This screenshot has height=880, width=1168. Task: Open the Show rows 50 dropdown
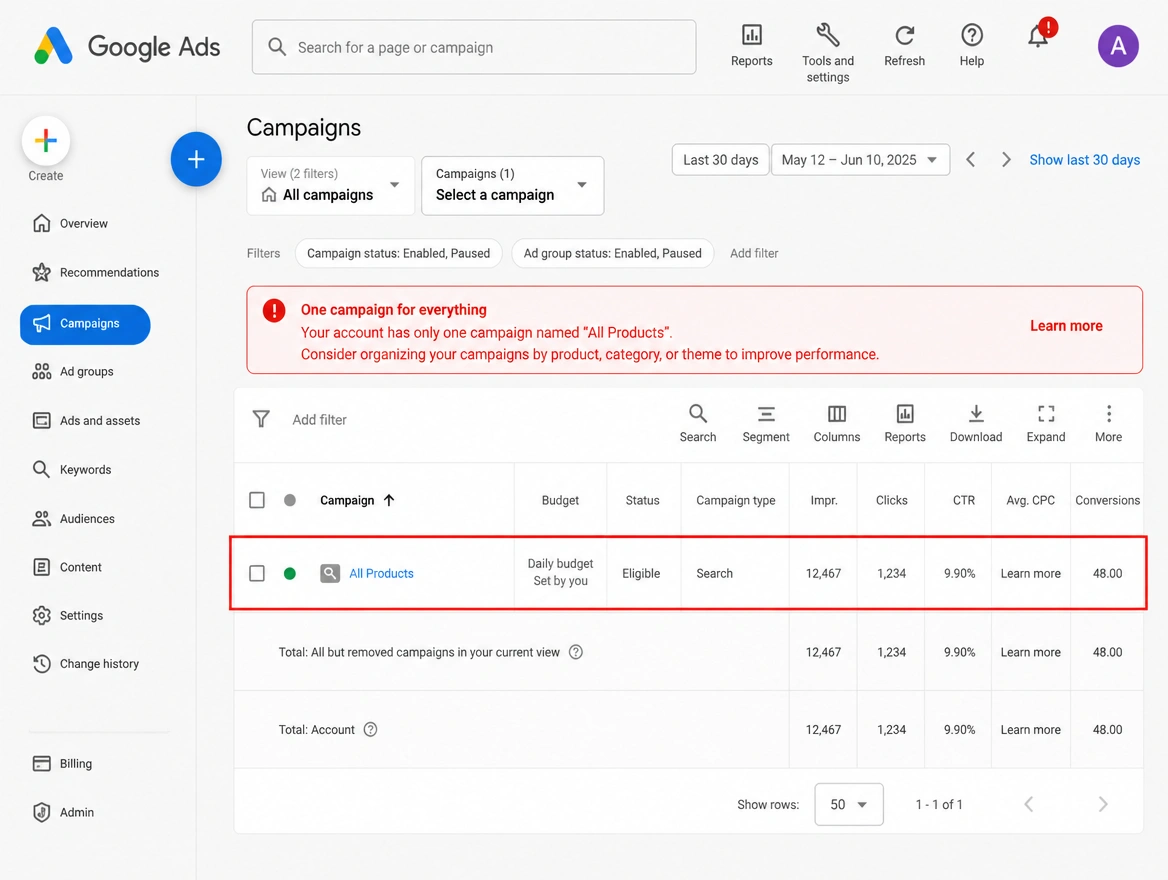point(849,804)
